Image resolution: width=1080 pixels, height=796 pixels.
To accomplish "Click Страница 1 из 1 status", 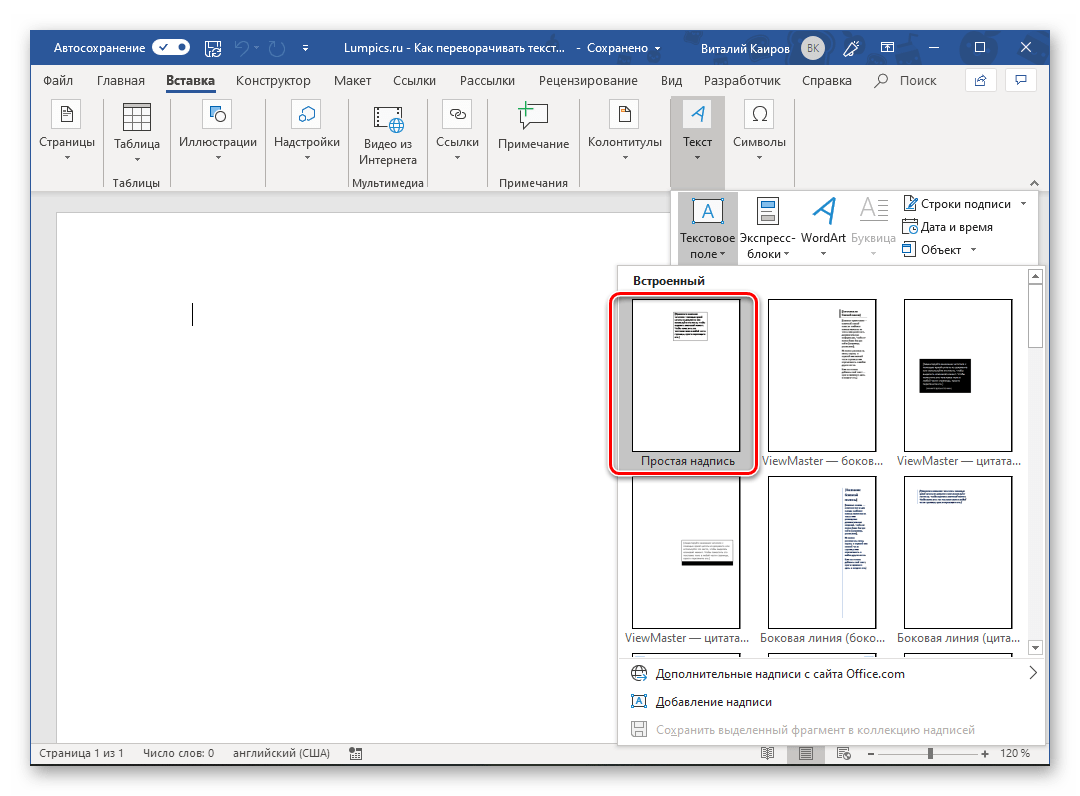I will click(81, 753).
